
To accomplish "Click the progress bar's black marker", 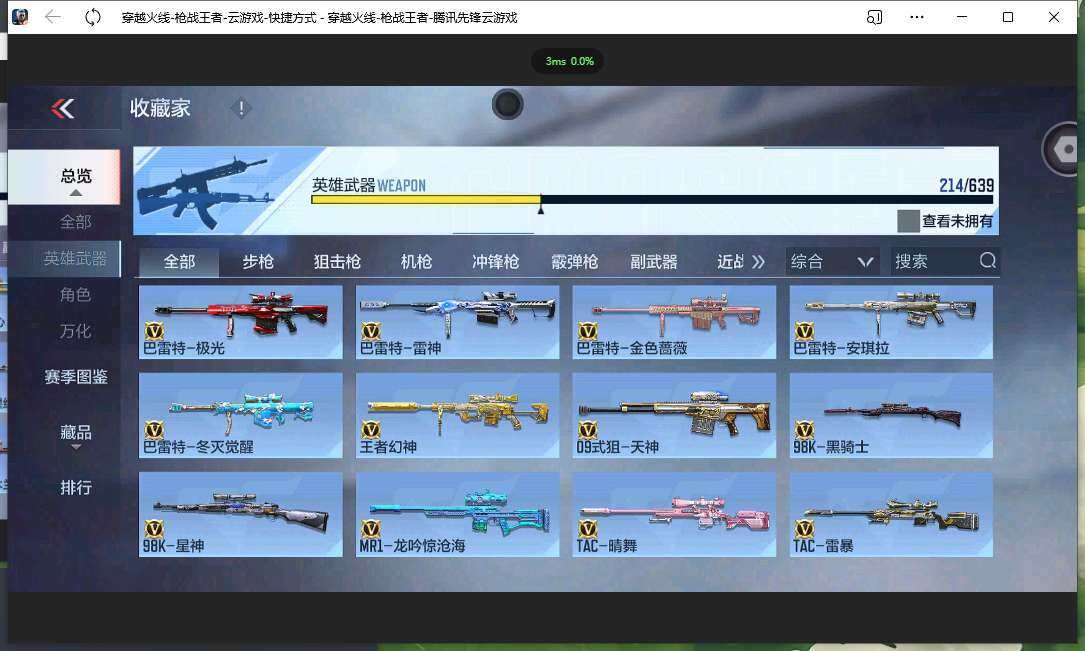I will [540, 208].
